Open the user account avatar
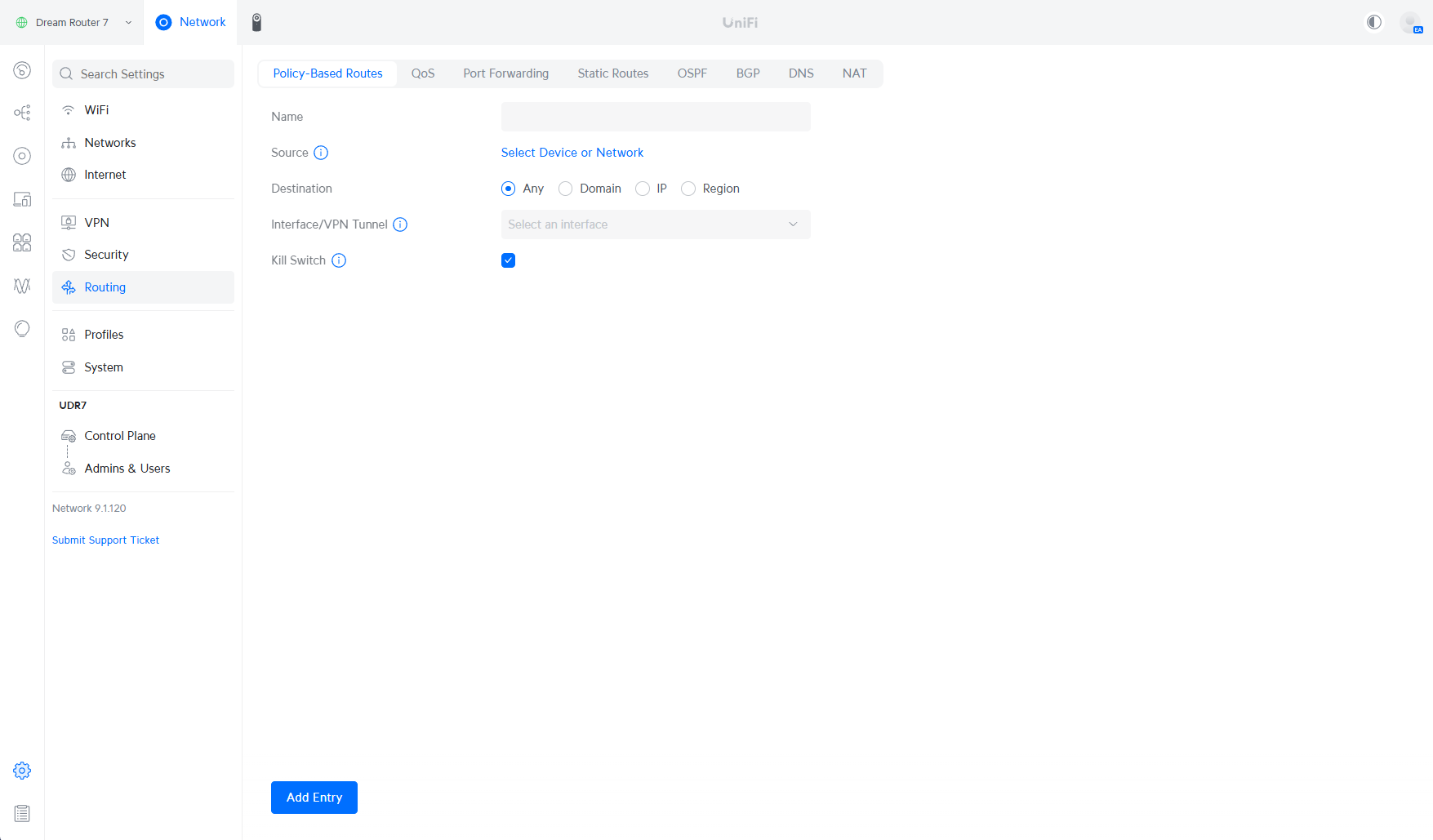Screen dimensions: 1433x840 tap(1410, 22)
